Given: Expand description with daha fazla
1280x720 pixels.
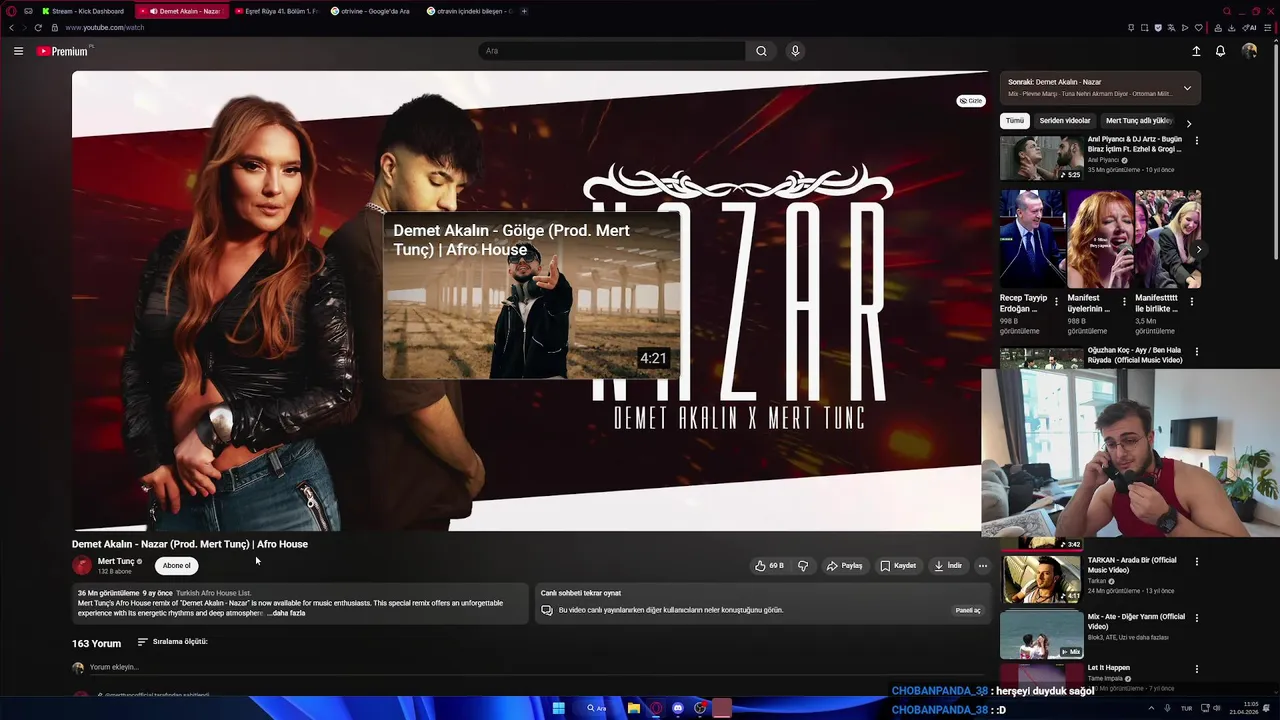Looking at the screenshot, I should [286, 613].
